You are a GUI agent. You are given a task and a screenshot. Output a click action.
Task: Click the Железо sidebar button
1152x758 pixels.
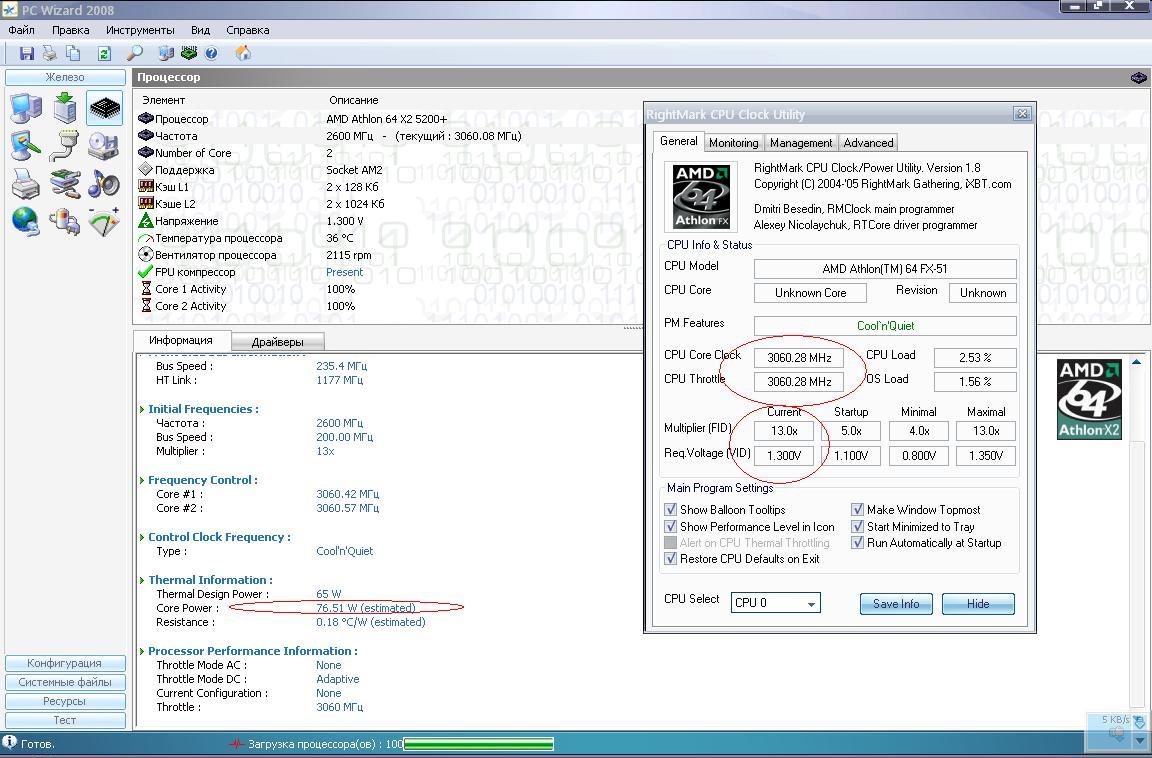pos(65,77)
